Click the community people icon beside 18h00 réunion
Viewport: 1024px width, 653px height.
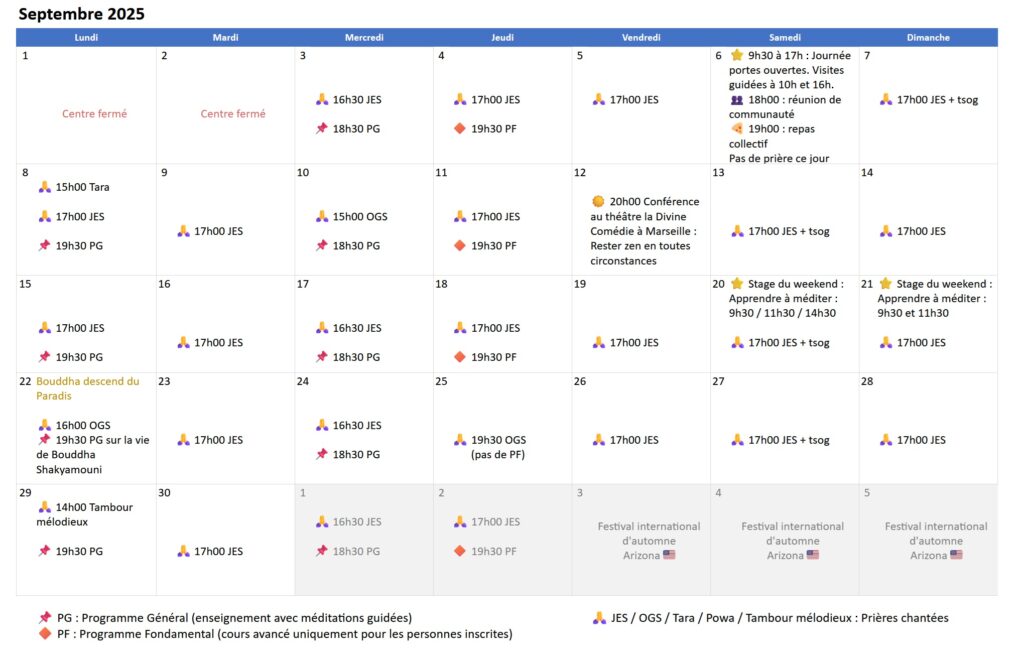point(737,100)
